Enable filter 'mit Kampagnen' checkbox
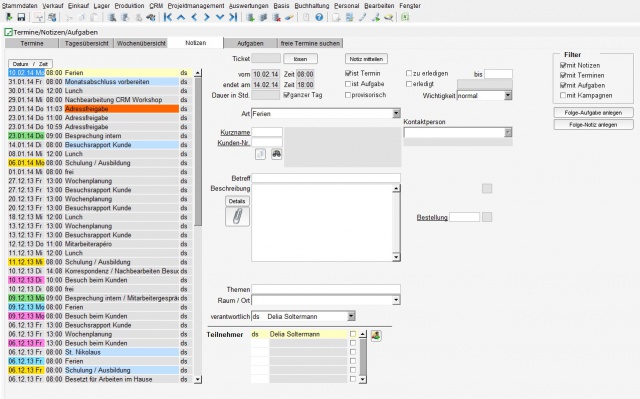The width and height of the screenshot is (640, 399). coord(563,95)
